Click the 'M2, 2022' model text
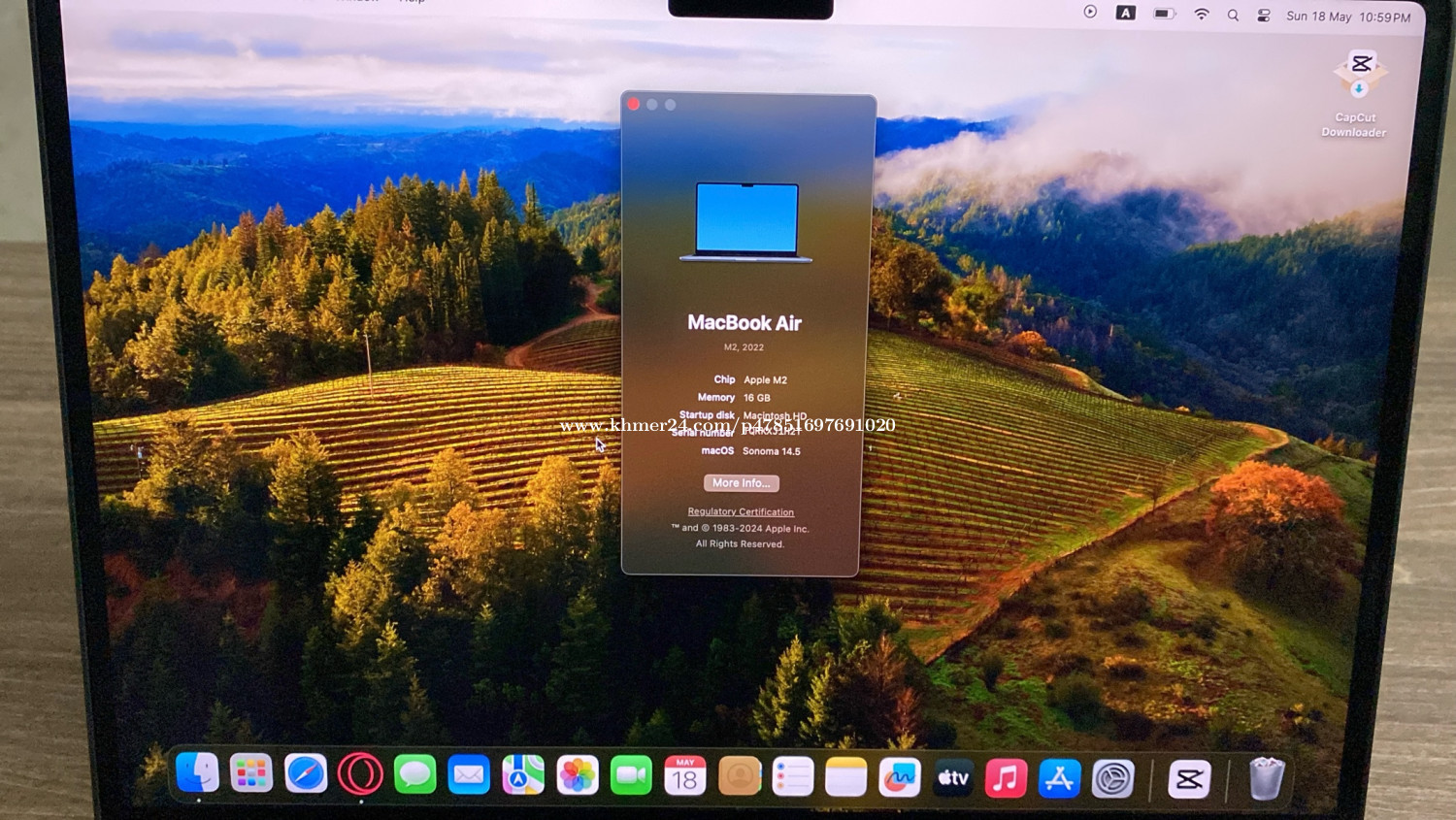 tap(744, 346)
